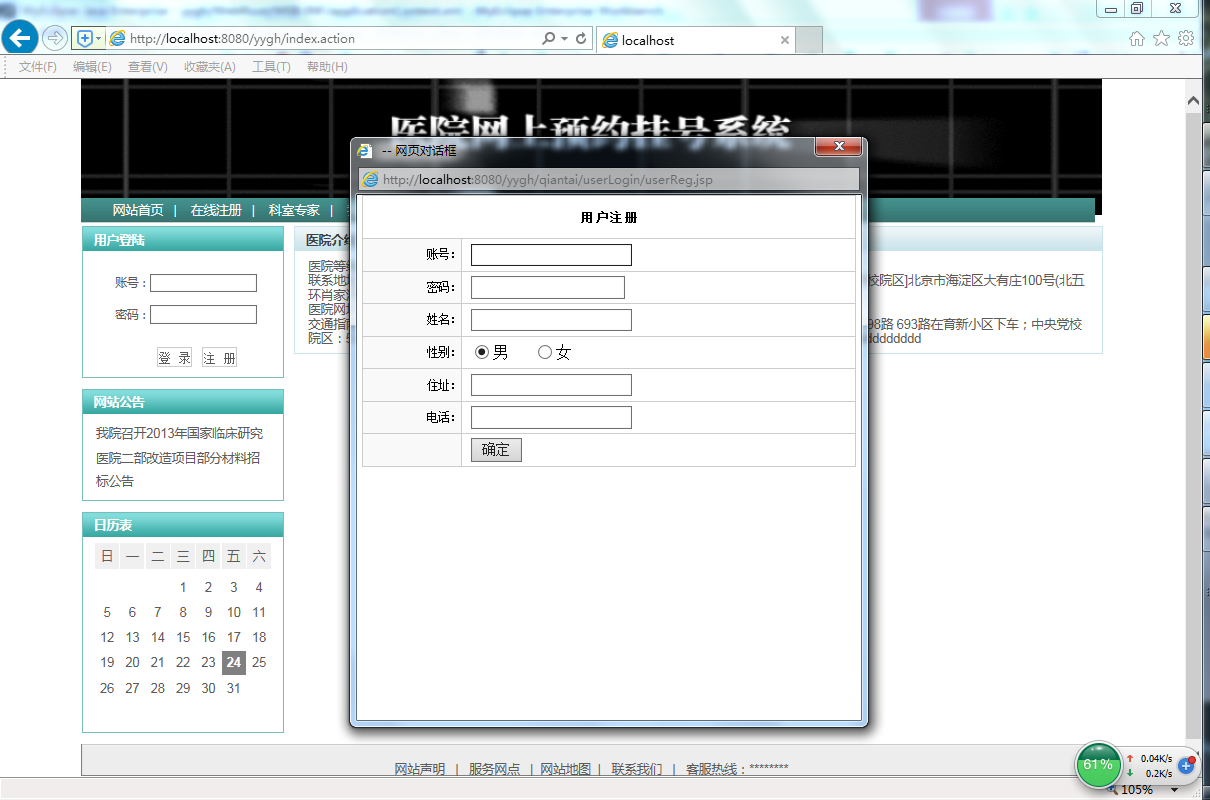
Task: Focus the 密码 field in 用户登陆 panel
Action: pos(203,315)
